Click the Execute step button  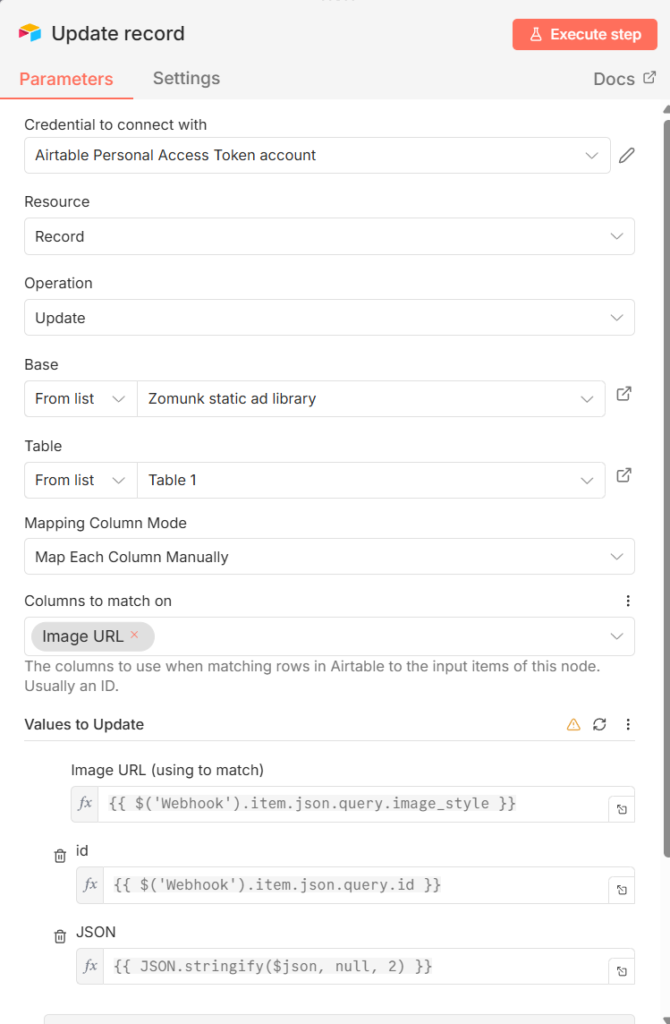[585, 34]
